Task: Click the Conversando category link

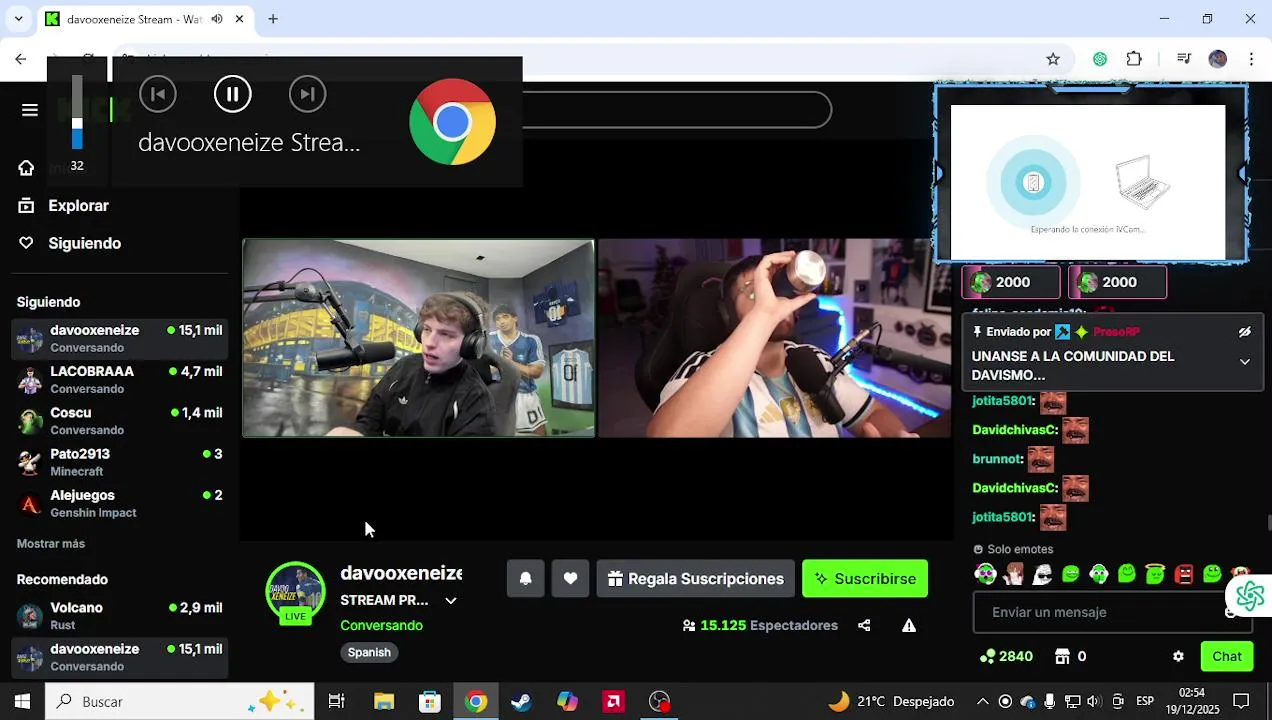Action: pos(381,626)
